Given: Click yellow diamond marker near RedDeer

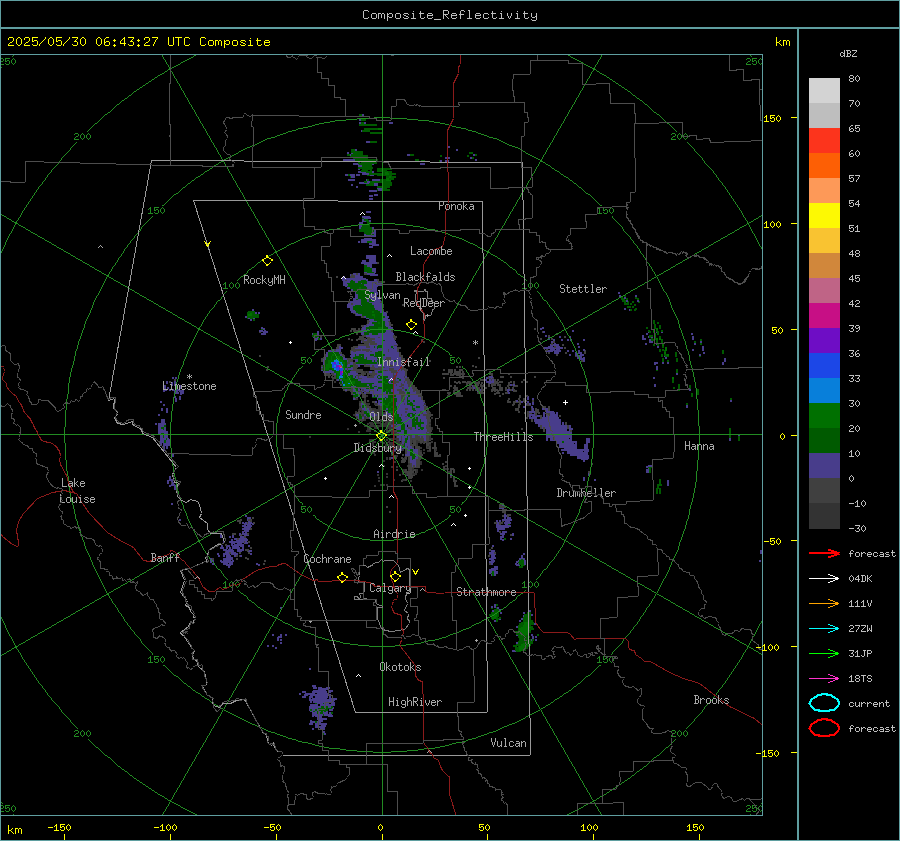Looking at the screenshot, I should pyautogui.click(x=412, y=325).
